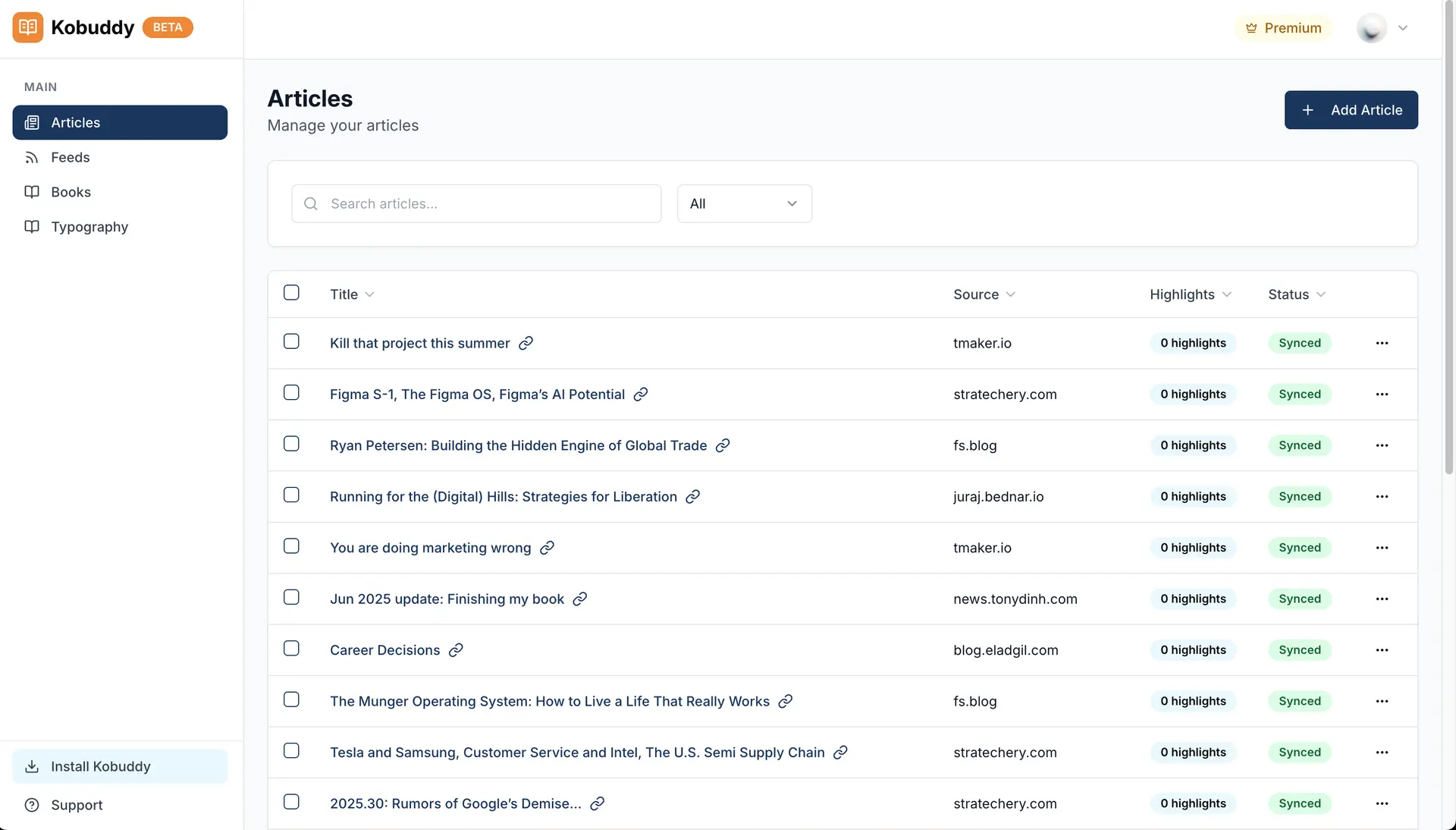1456x830 pixels.
Task: Click the user avatar in header
Action: 1371,28
